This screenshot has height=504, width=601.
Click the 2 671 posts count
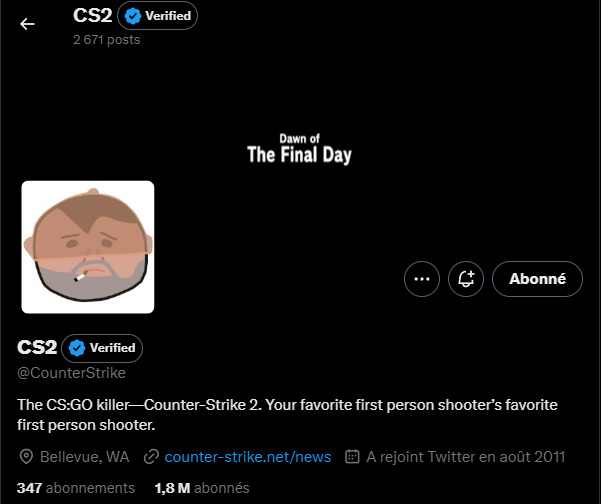[107, 40]
